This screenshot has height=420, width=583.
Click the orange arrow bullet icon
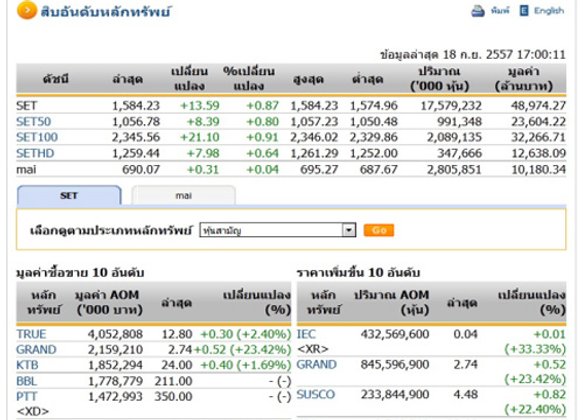[27, 10]
